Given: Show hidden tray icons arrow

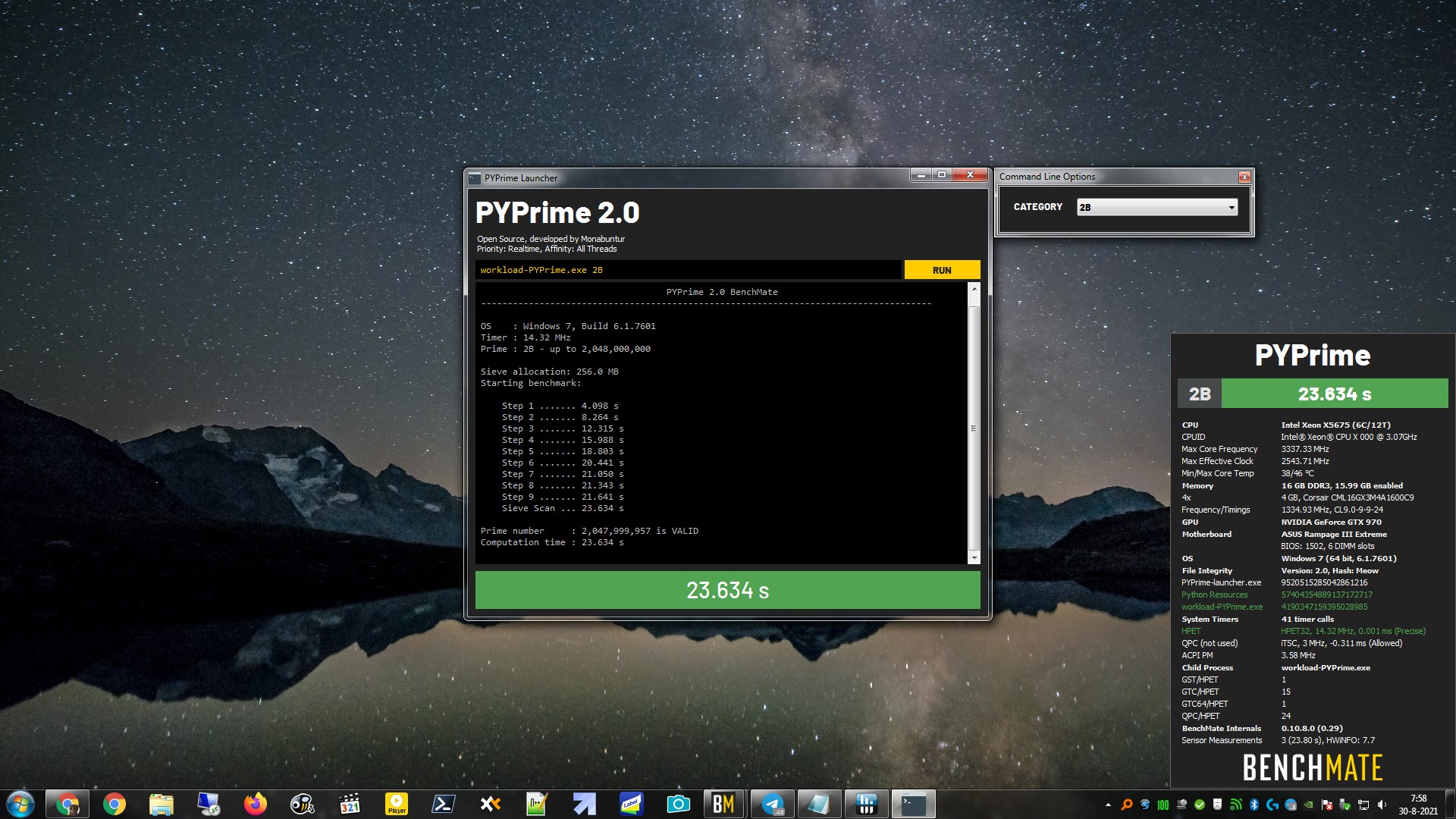Looking at the screenshot, I should coord(1108,805).
